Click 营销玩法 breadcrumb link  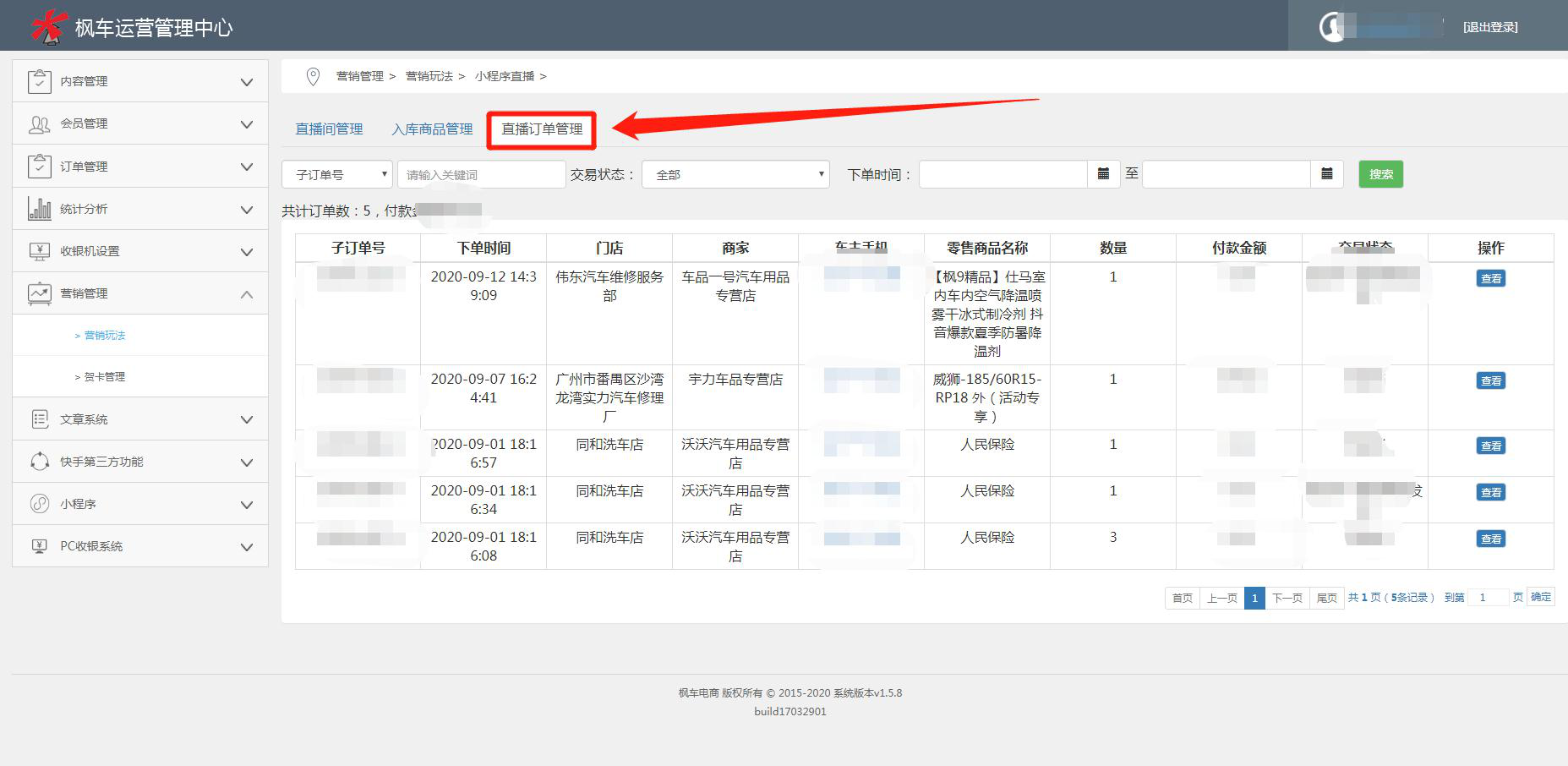[429, 76]
